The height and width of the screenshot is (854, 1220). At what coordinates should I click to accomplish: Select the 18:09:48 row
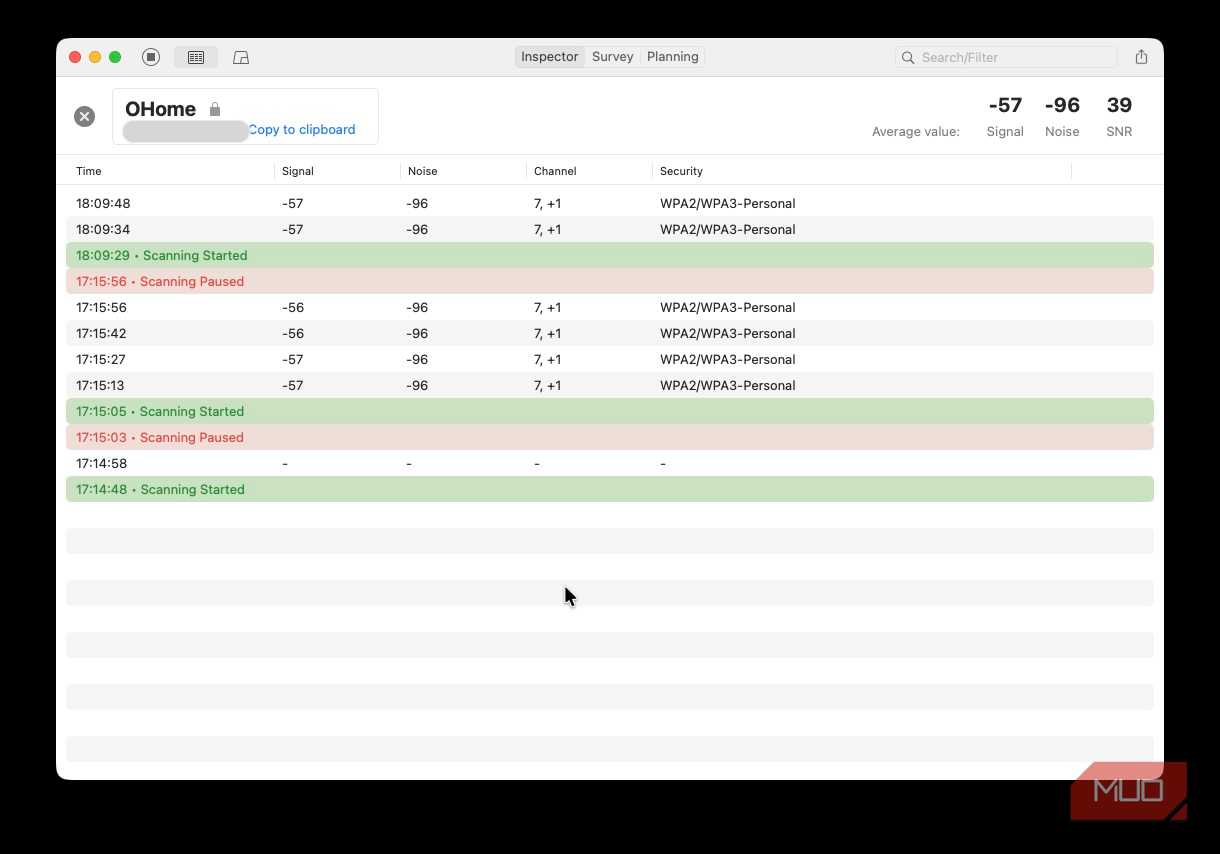tap(610, 203)
